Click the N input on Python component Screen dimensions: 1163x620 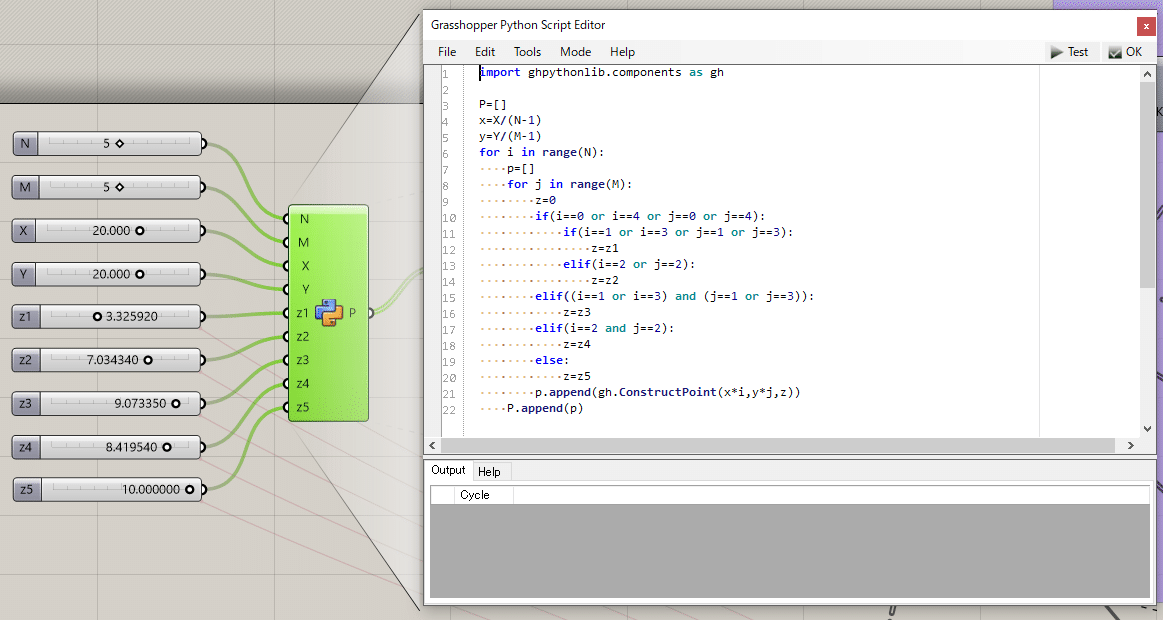point(304,219)
